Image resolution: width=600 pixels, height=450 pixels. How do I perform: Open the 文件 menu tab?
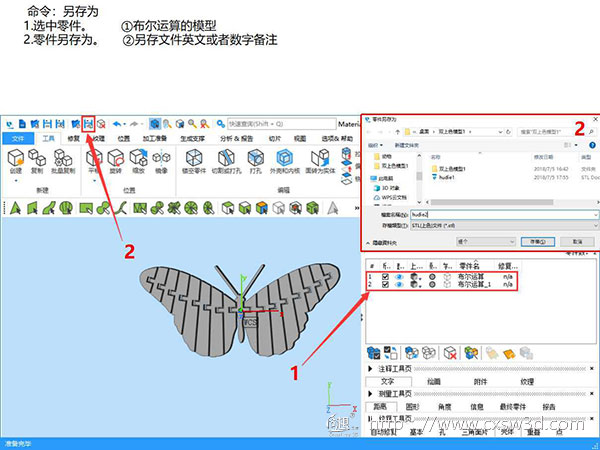[16, 138]
